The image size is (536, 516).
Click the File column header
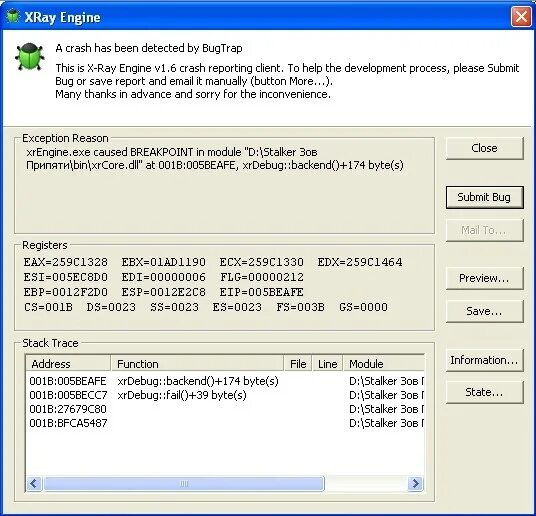298,363
